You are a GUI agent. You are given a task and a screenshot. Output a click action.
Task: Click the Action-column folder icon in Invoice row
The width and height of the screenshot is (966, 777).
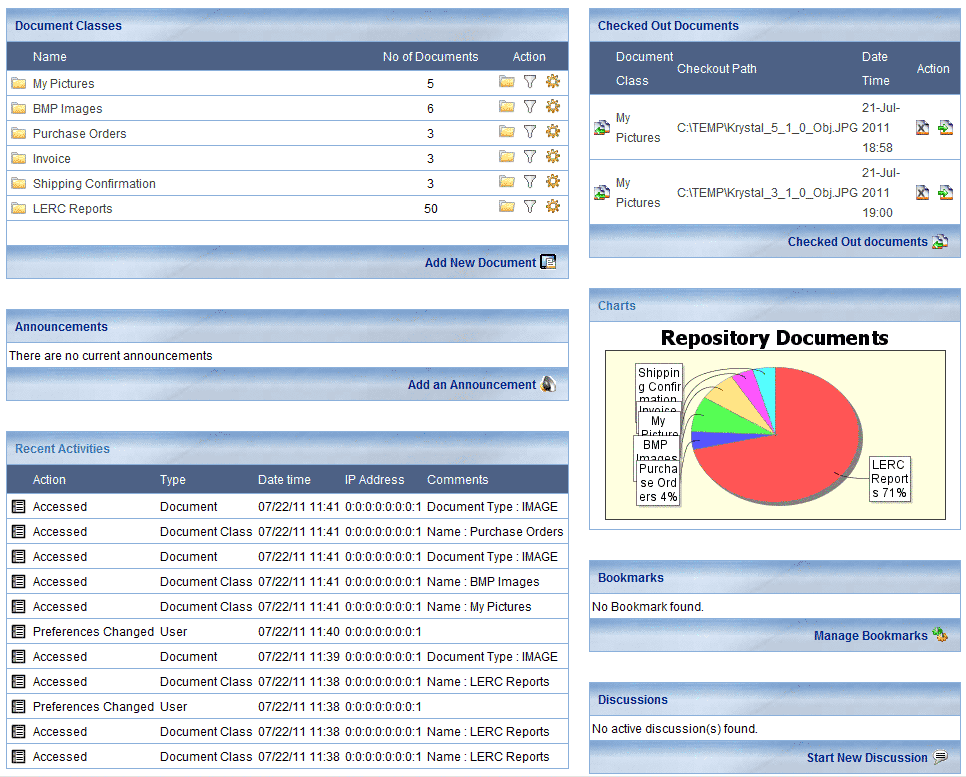point(506,157)
